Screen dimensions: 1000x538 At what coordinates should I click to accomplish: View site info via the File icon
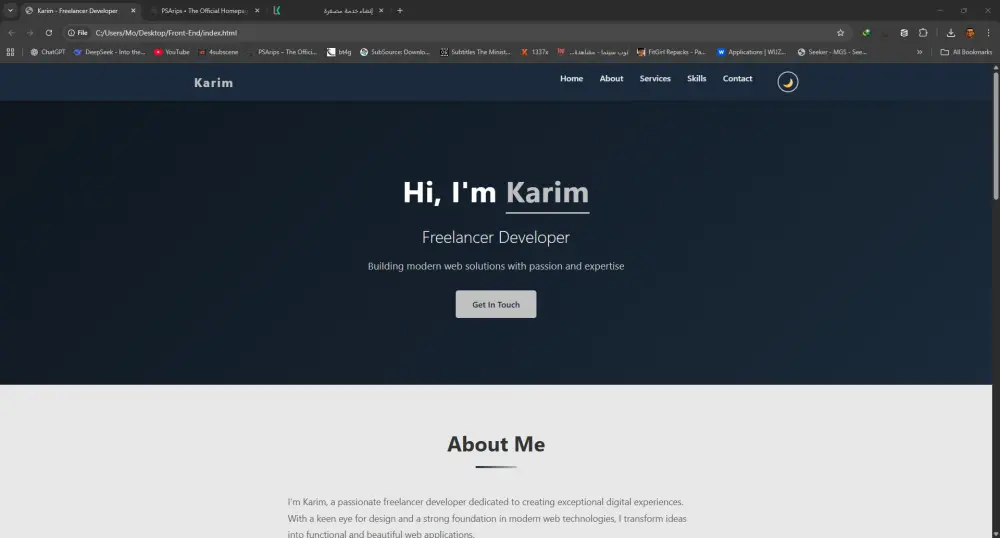pyautogui.click(x=78, y=33)
